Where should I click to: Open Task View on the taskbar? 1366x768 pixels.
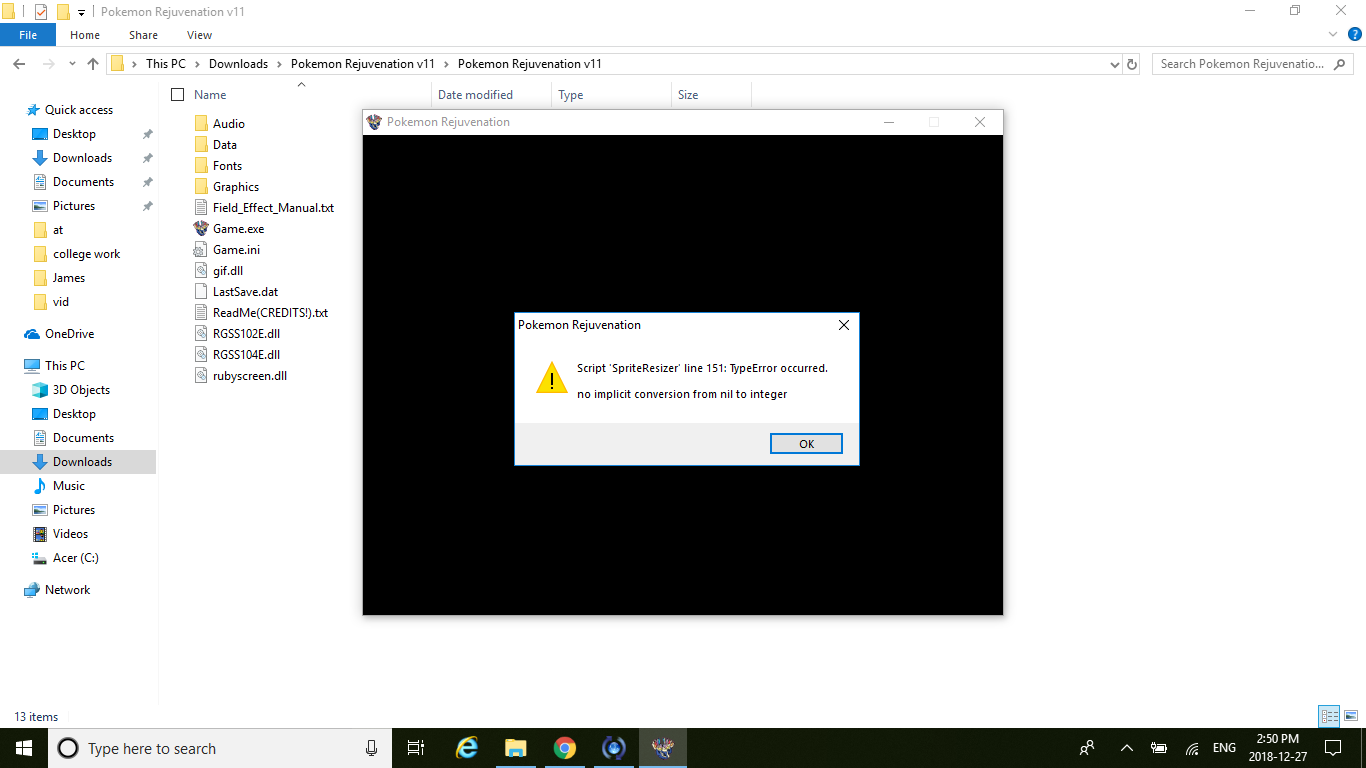416,748
